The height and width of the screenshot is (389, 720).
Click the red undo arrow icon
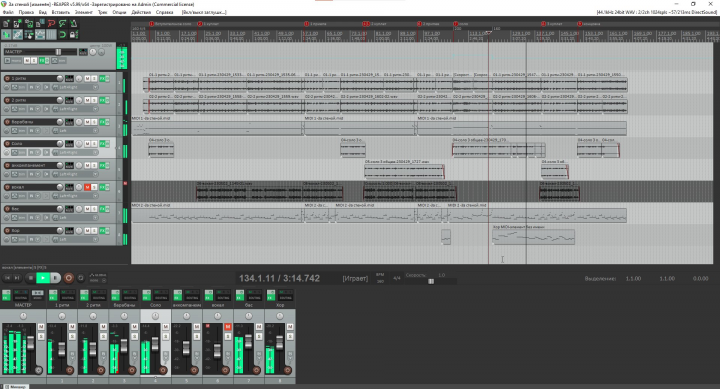click(51, 23)
